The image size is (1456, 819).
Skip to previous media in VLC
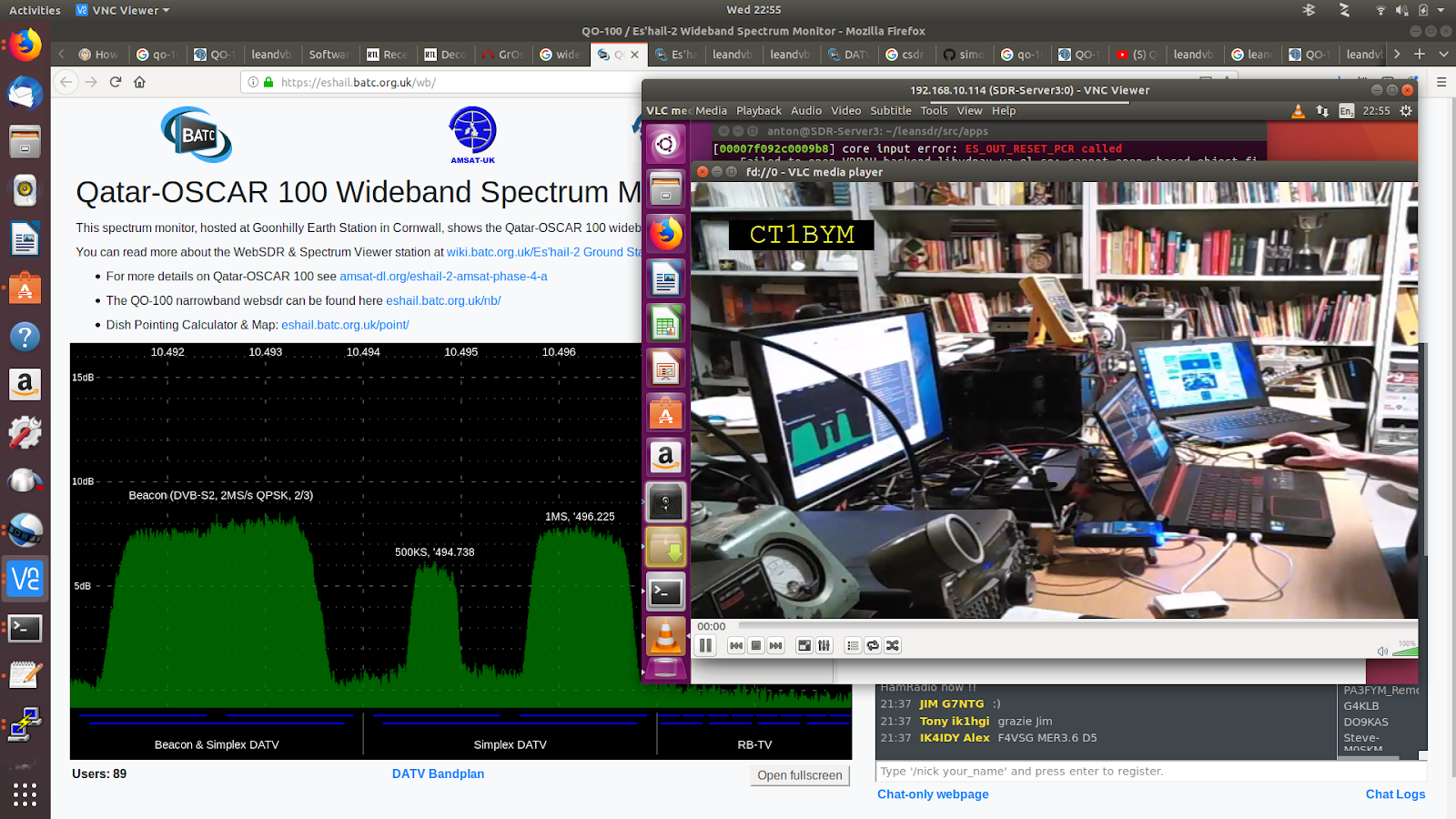(x=736, y=645)
